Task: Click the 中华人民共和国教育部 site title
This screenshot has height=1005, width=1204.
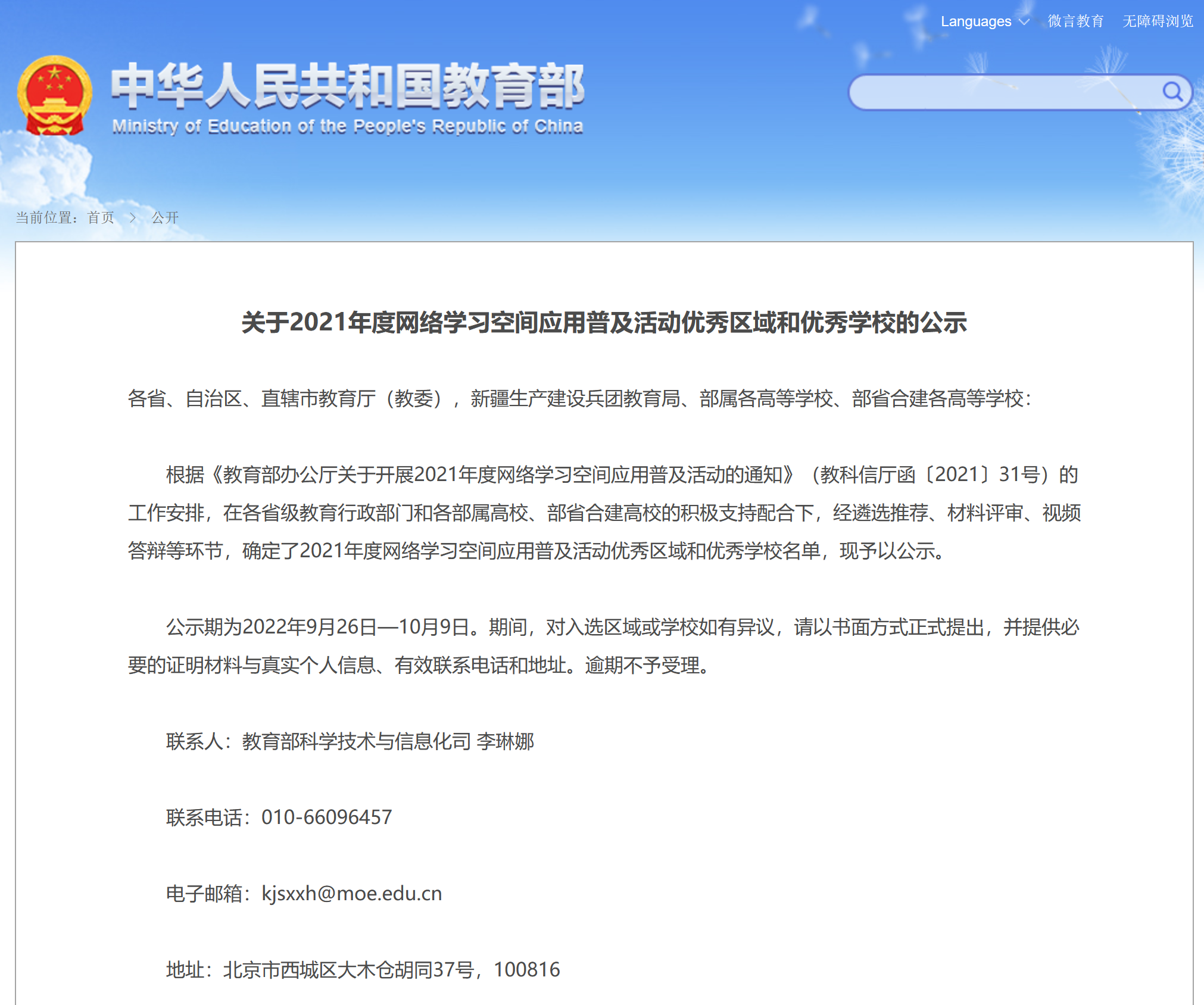Action: pos(347,86)
